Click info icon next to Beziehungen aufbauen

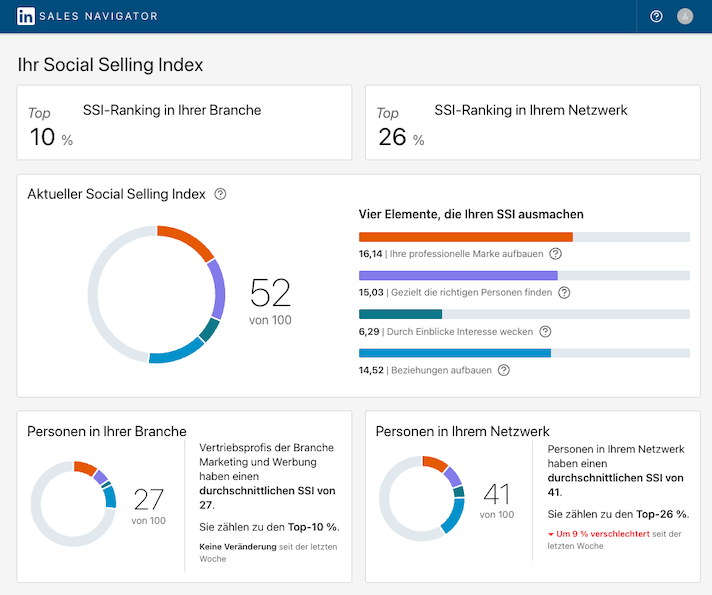click(x=504, y=370)
